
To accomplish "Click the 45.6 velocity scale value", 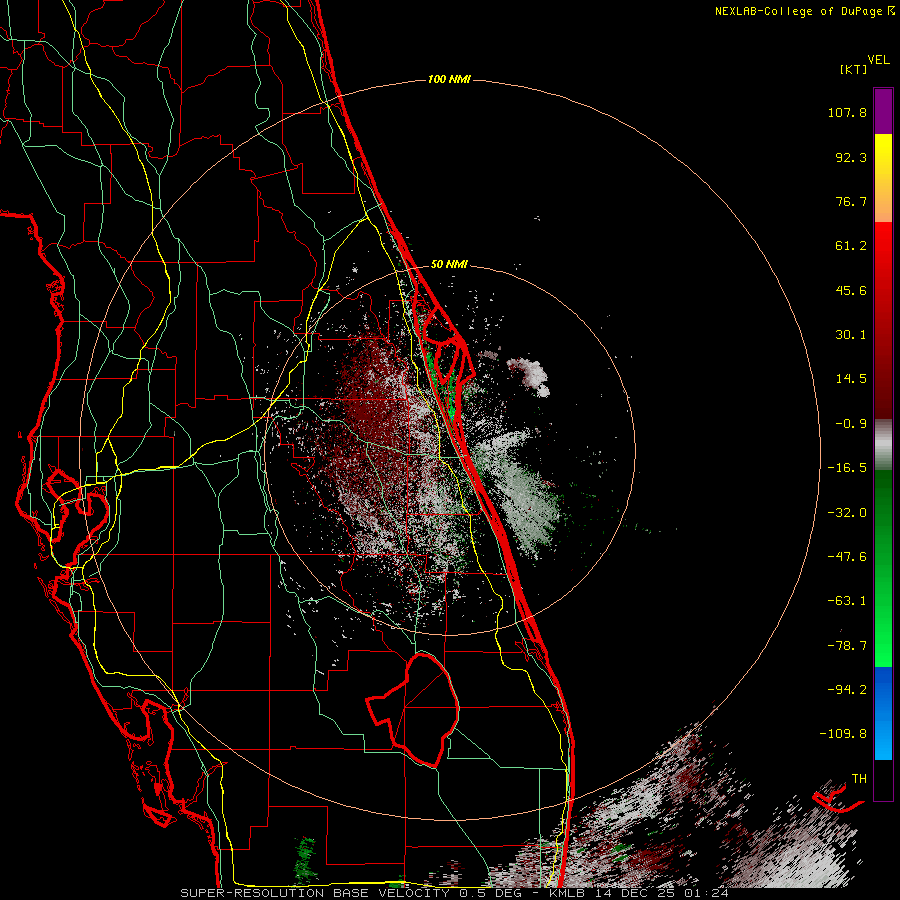I will coord(851,290).
